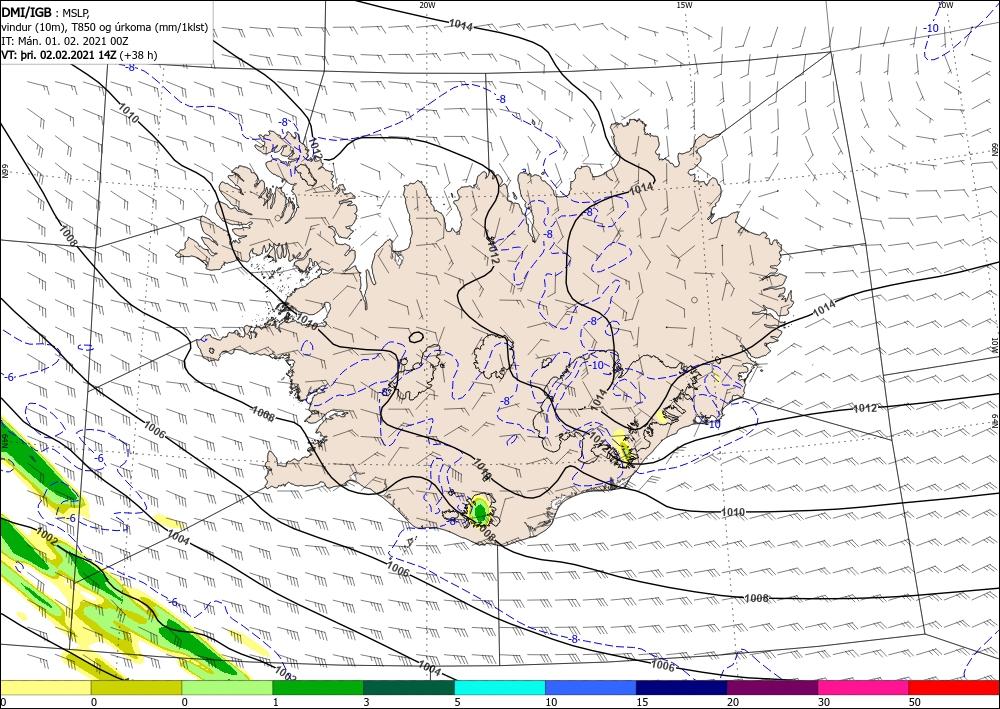This screenshot has height=709, width=1000.
Task: Click the '(+38 h)' forecast offset
Action: click(138, 55)
